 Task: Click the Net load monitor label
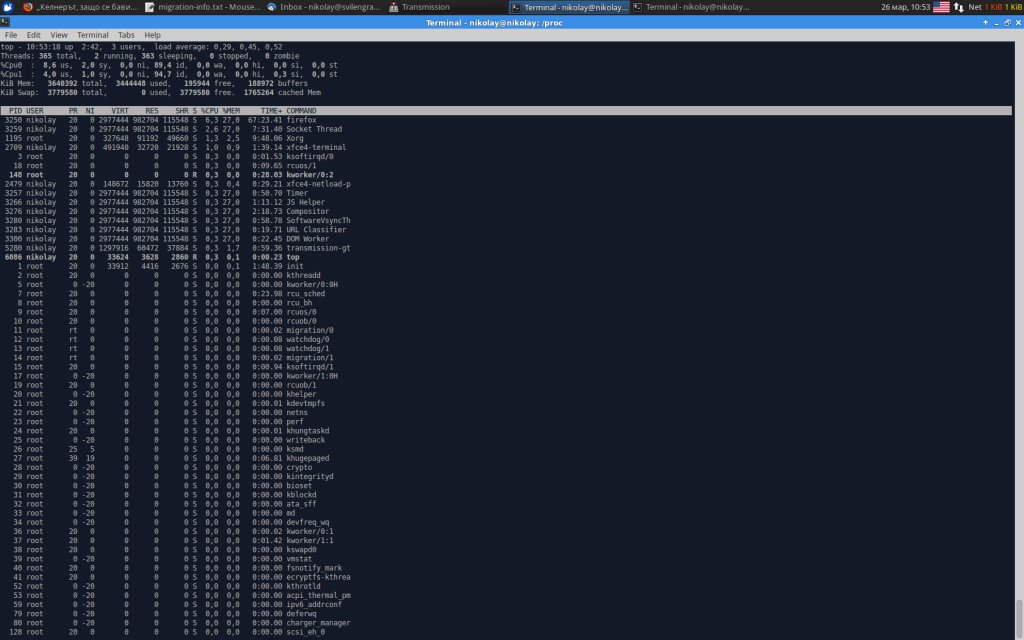[974, 7]
